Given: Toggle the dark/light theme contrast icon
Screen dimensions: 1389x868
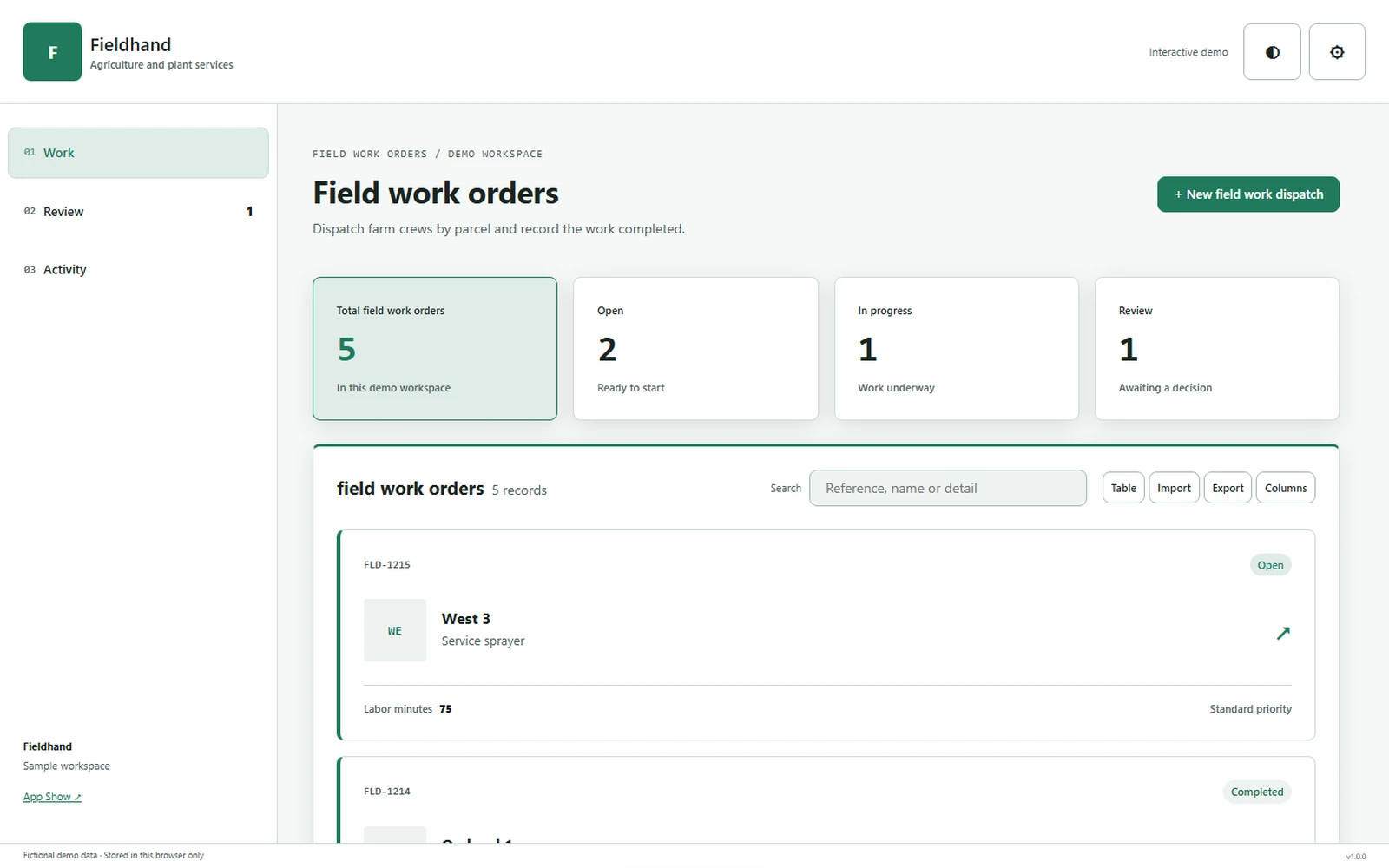Looking at the screenshot, I should click(1272, 52).
